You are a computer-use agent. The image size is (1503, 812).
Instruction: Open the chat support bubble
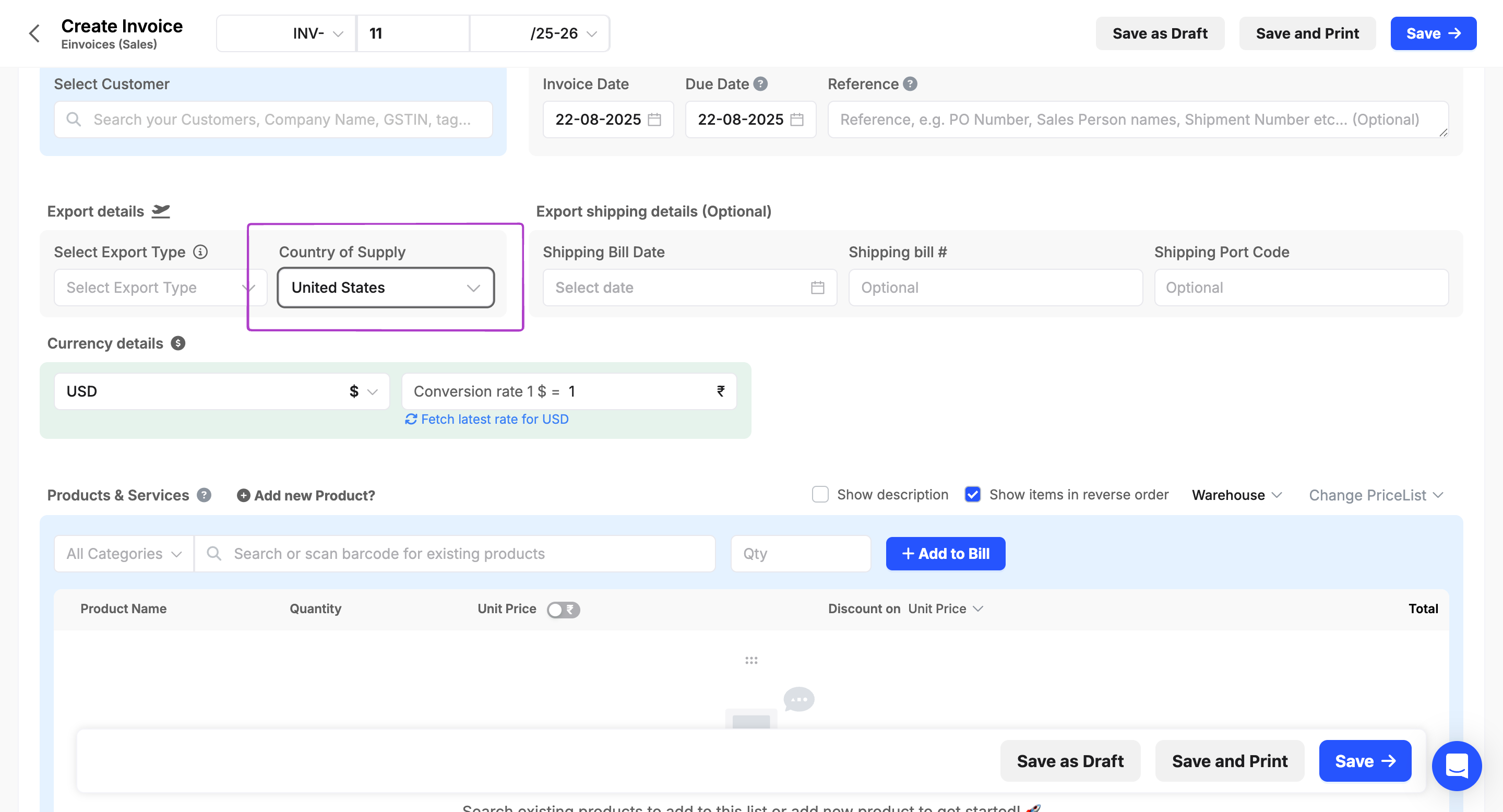point(1457,766)
